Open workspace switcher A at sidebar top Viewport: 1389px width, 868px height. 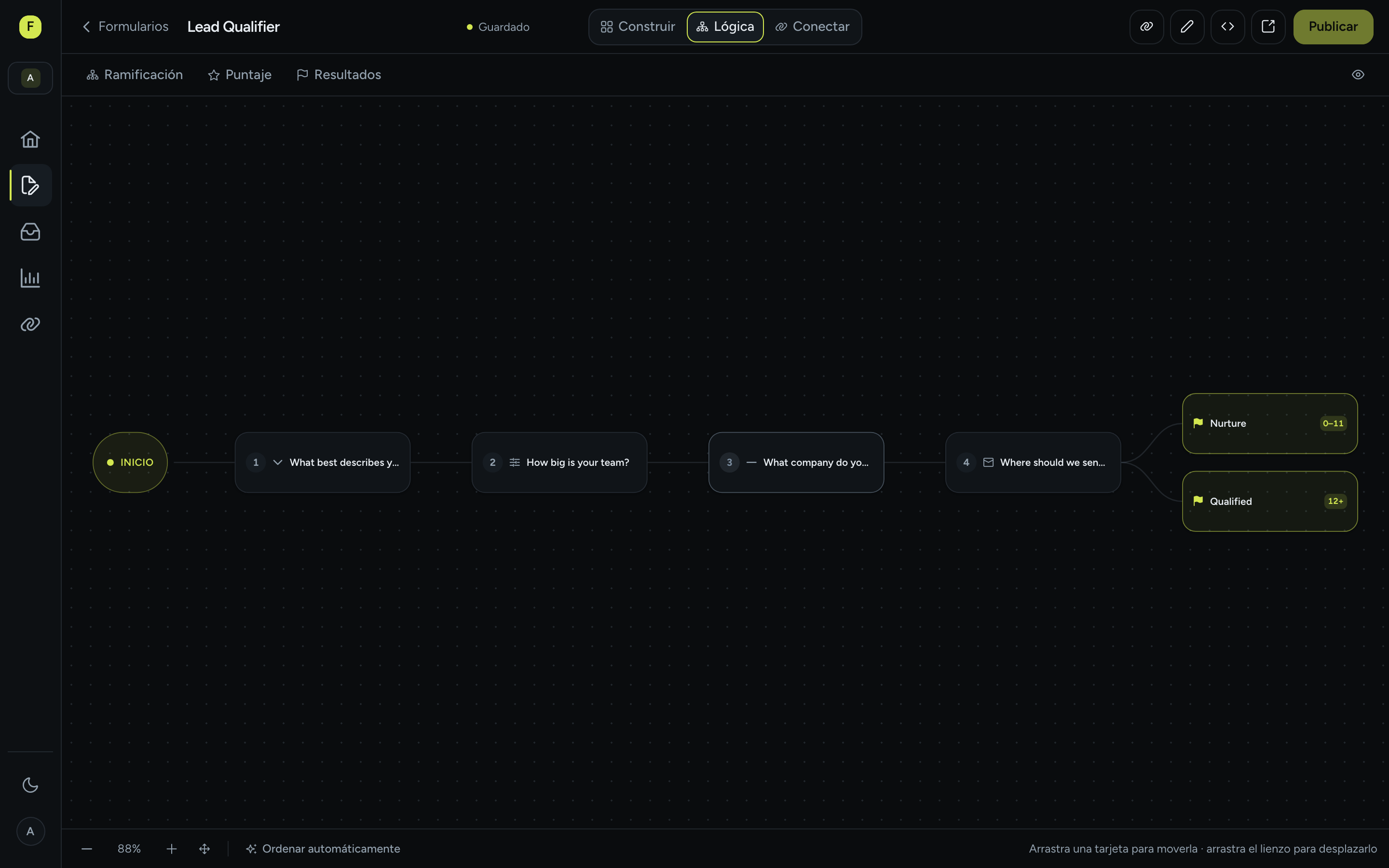coord(30,78)
